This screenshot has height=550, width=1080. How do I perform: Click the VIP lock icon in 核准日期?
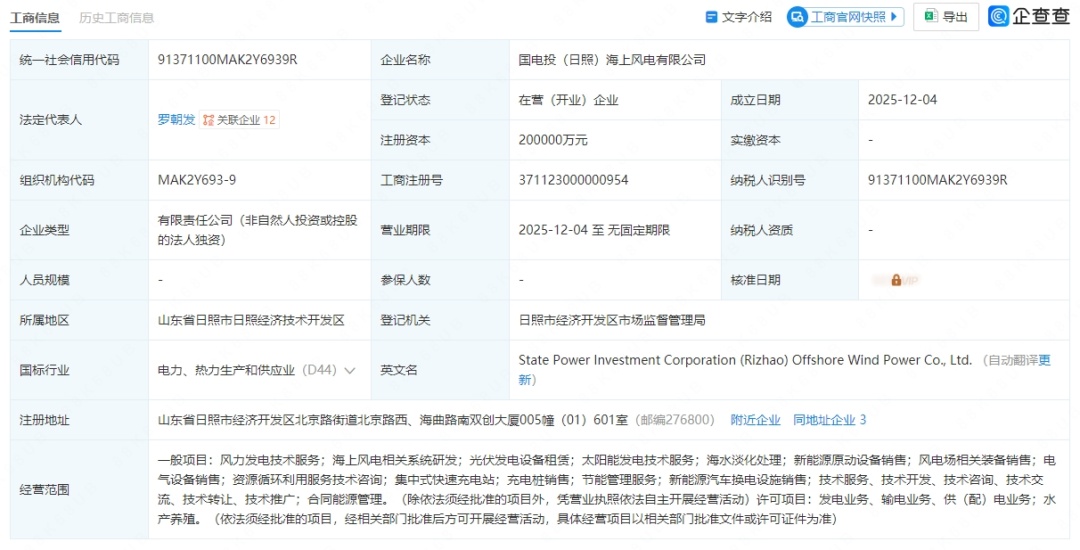pos(896,280)
